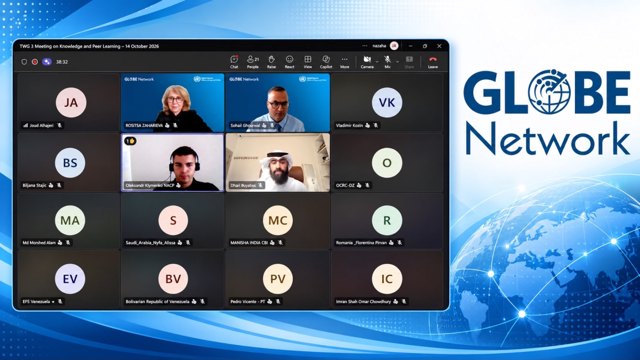Select the PV participant avatar
The image size is (640, 360).
278,278
